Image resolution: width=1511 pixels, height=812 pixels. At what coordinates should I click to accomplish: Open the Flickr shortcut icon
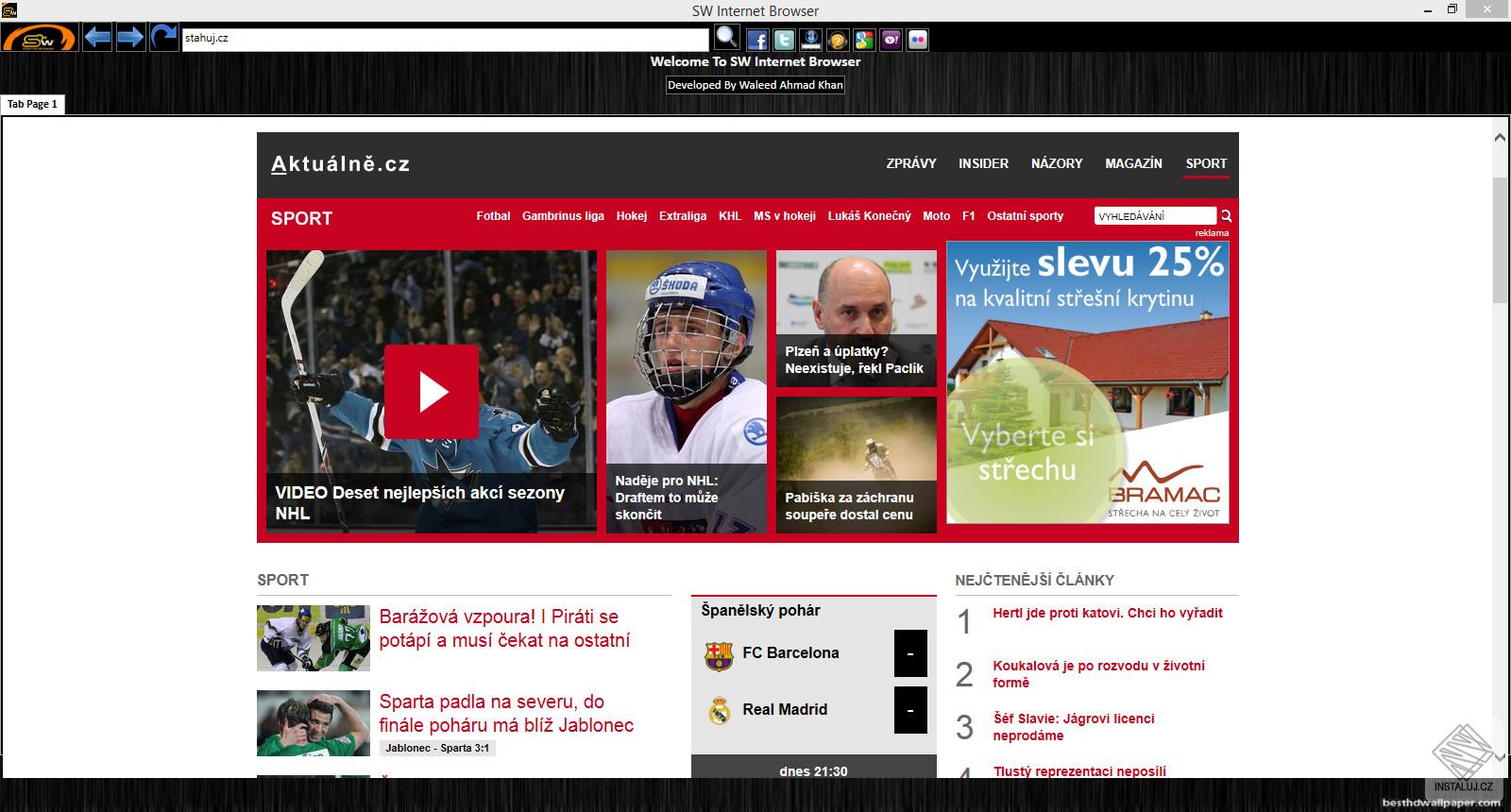click(917, 40)
